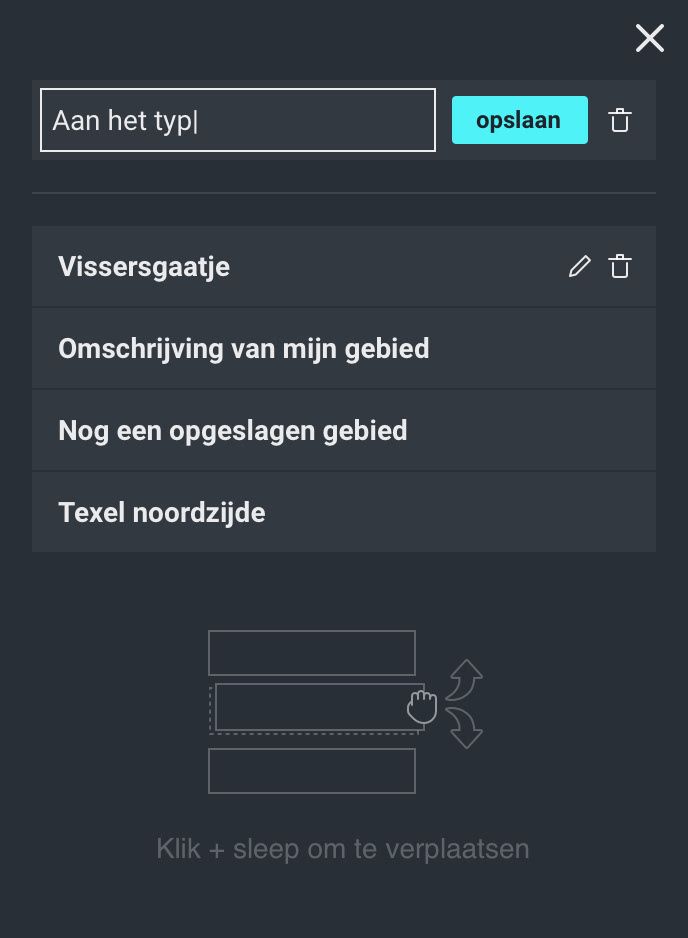Select the Vissersgaatje saved area
This screenshot has width=688, height=938.
point(300,267)
